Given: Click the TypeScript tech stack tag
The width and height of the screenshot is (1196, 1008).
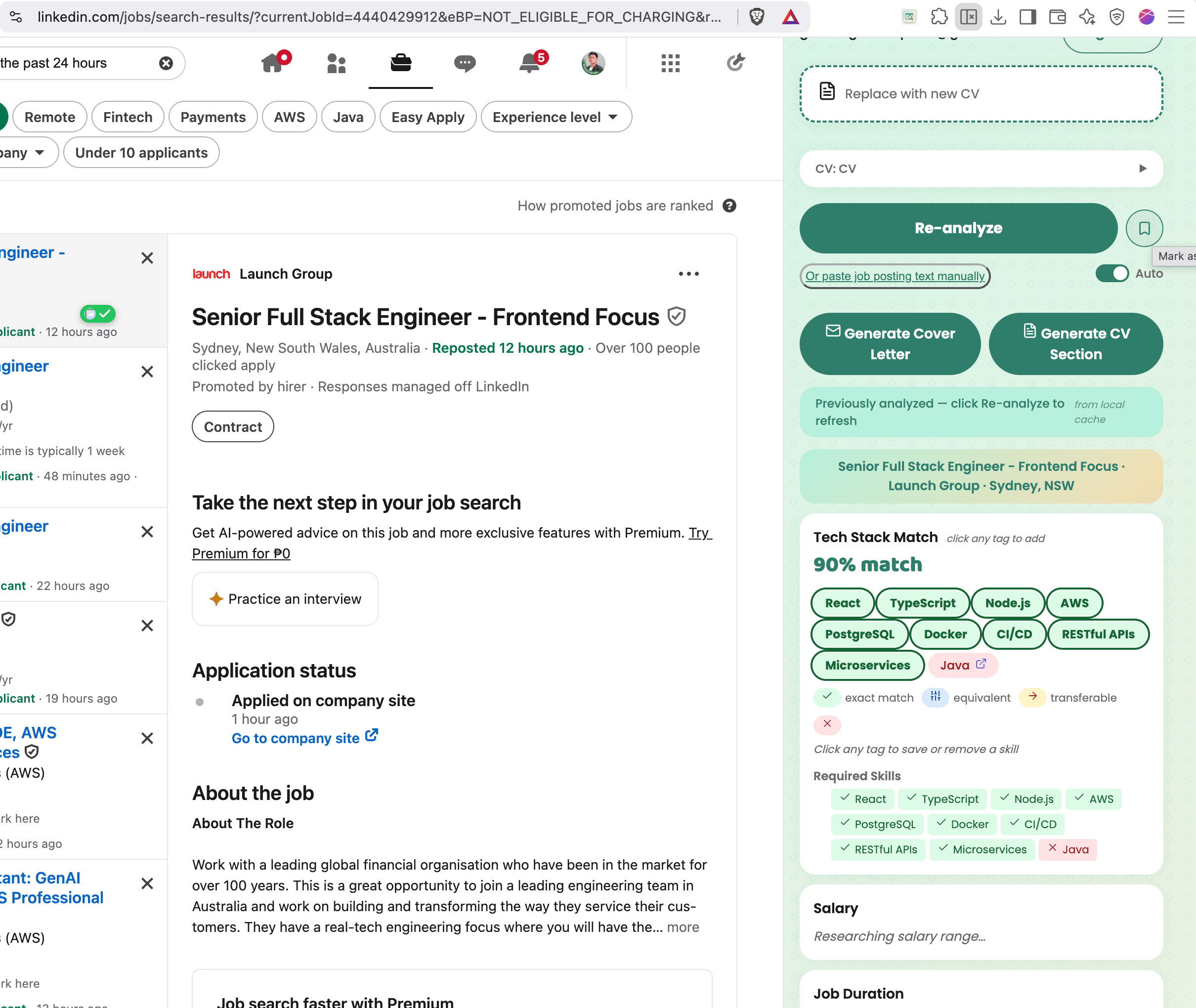Looking at the screenshot, I should (922, 603).
